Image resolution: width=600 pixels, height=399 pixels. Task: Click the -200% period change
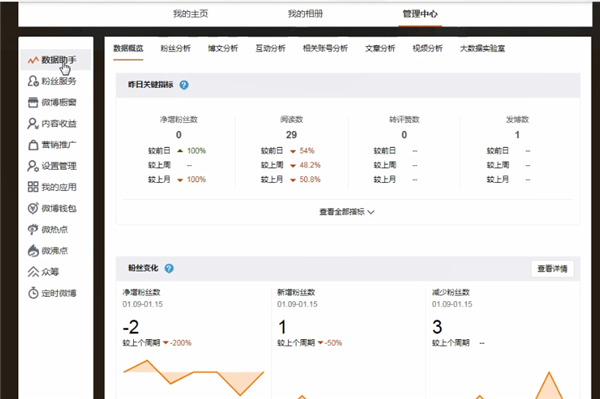pos(181,343)
